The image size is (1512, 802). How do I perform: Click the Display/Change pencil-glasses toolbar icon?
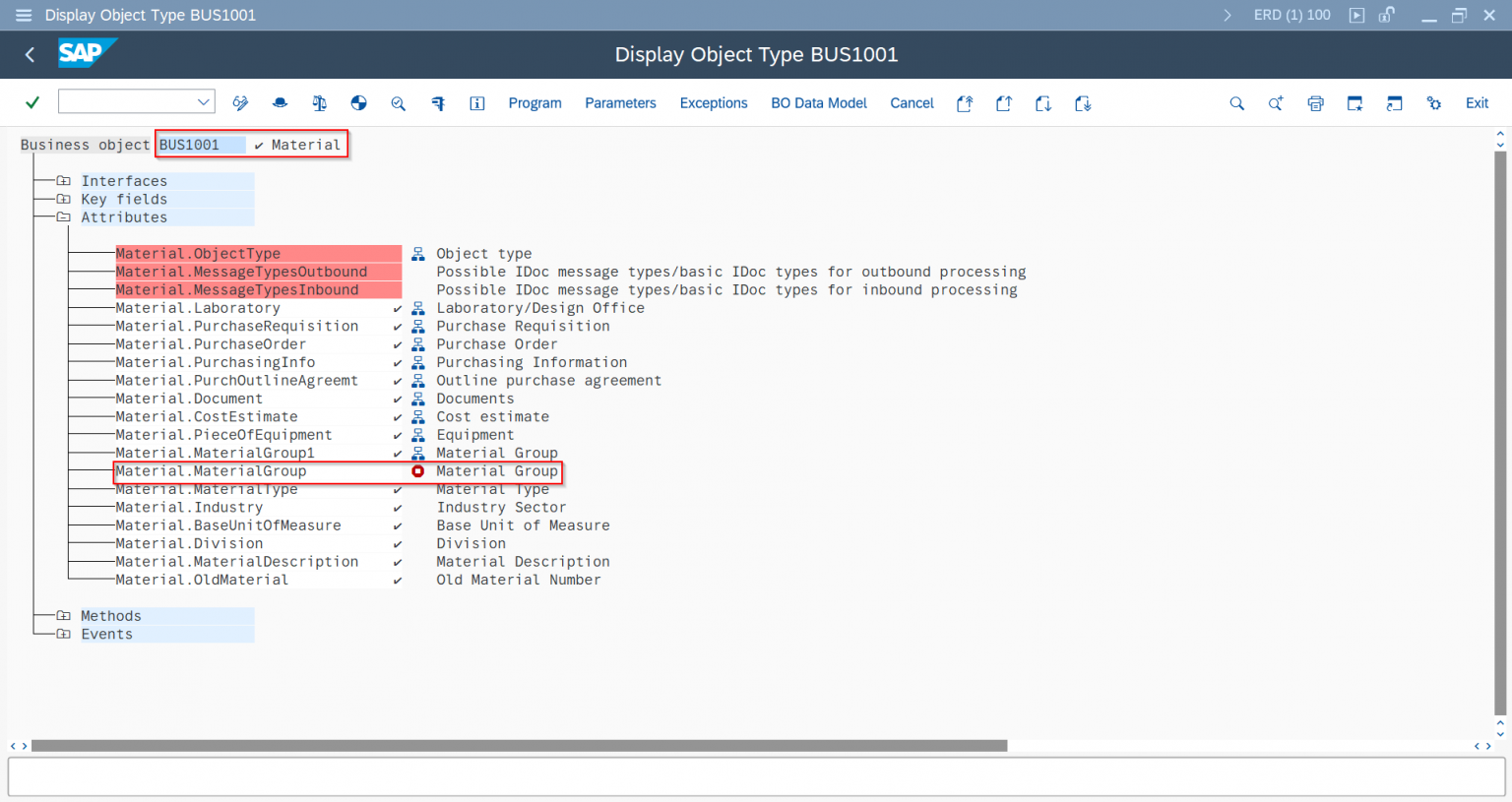point(240,103)
